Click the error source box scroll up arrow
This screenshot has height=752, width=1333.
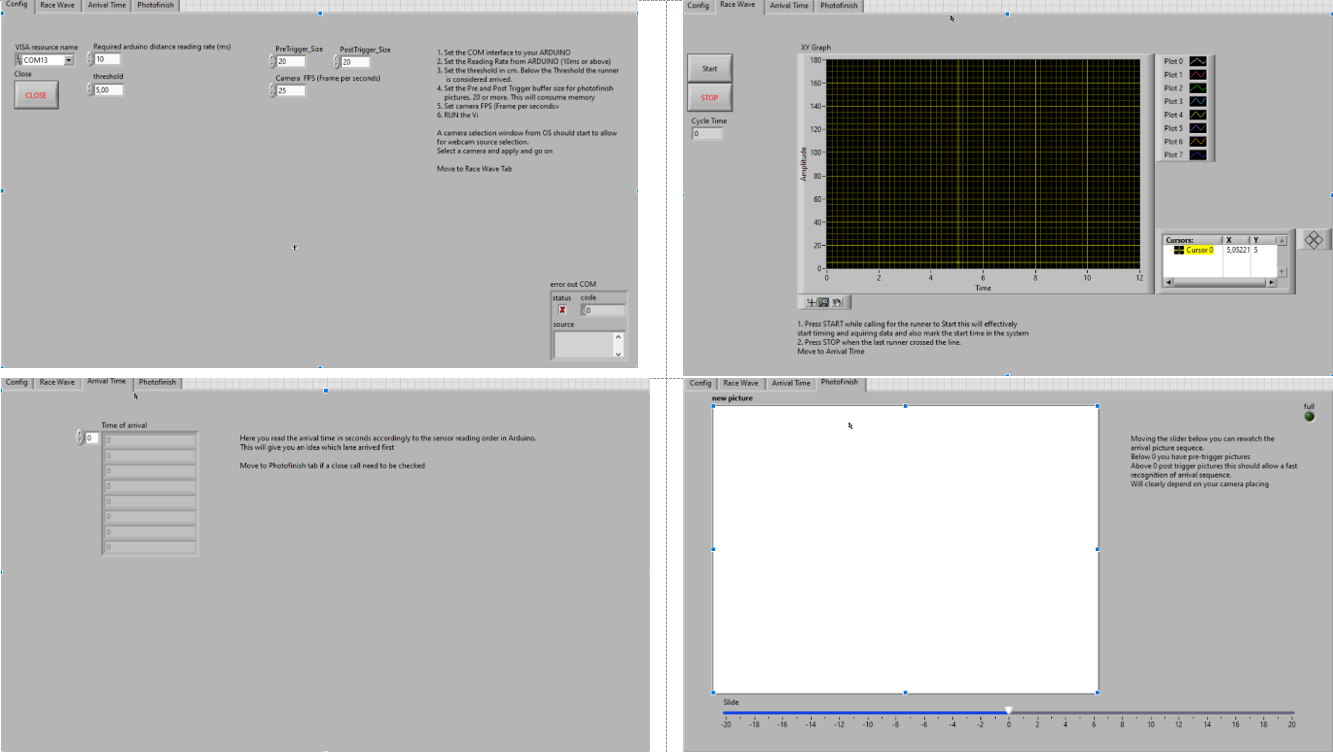(618, 337)
